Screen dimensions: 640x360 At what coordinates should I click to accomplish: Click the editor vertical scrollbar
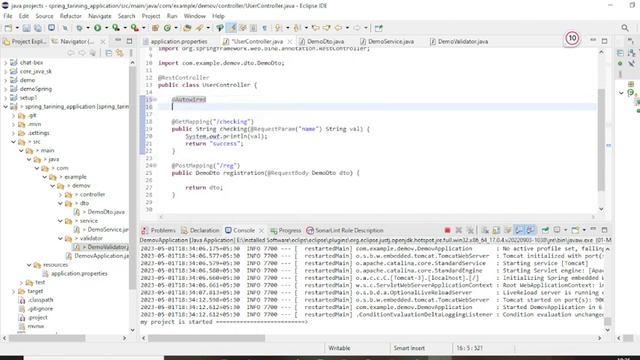pos(601,139)
